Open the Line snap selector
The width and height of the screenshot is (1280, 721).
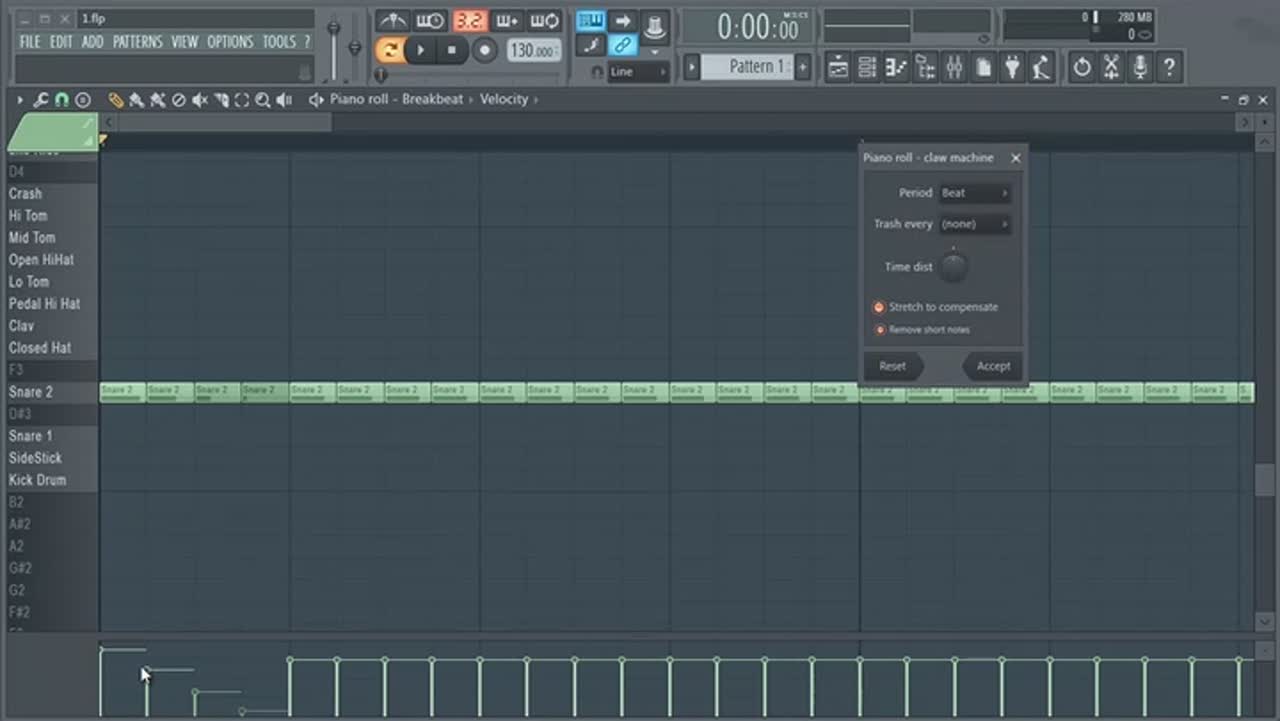click(637, 72)
